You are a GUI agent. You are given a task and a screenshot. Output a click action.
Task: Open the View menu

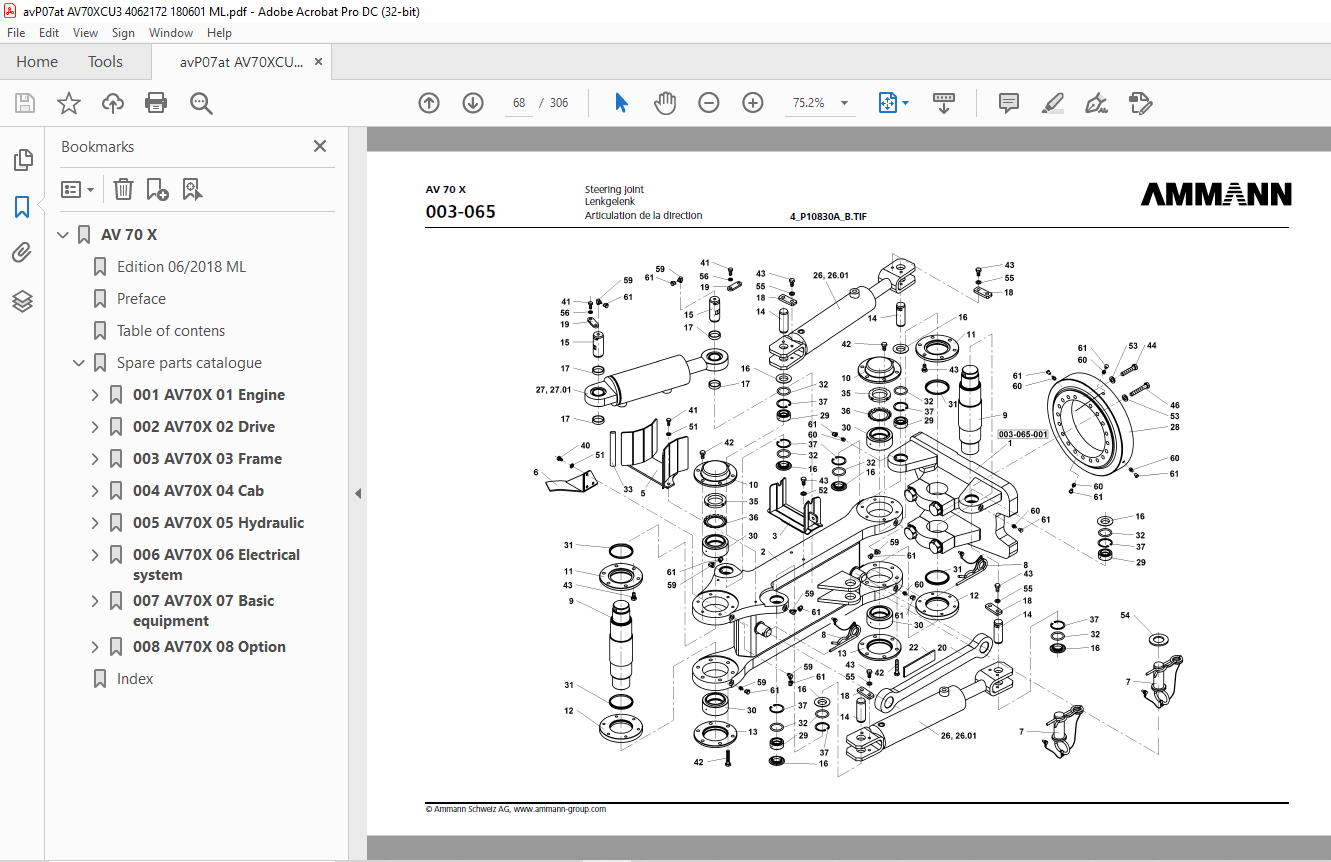[86, 33]
